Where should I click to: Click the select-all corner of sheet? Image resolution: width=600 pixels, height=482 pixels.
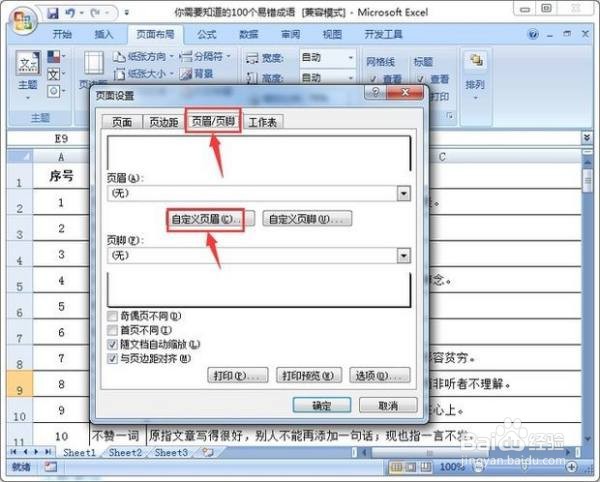pos(20,156)
